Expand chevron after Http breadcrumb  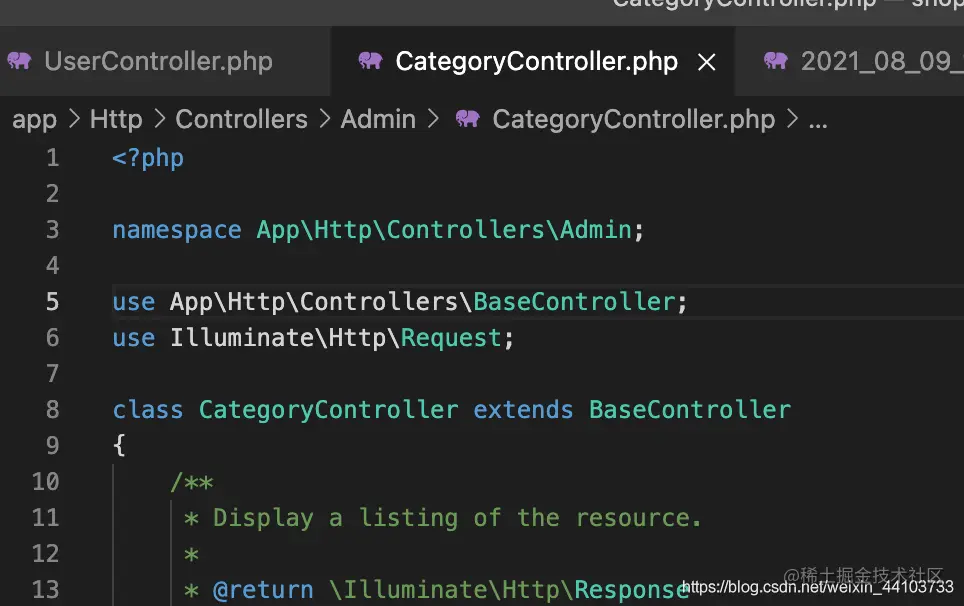[x=160, y=119]
